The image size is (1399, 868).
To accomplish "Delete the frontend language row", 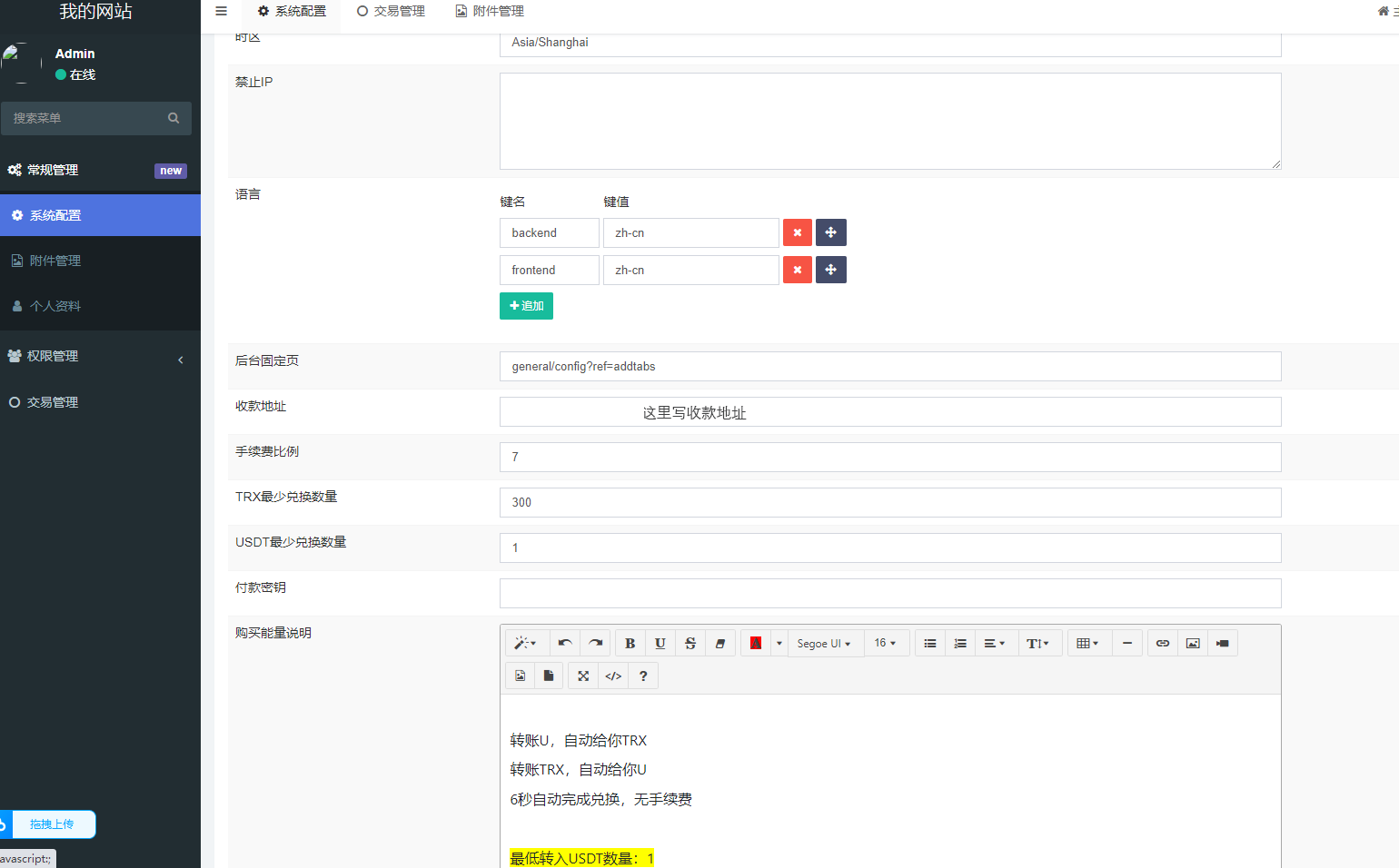I will coord(797,270).
